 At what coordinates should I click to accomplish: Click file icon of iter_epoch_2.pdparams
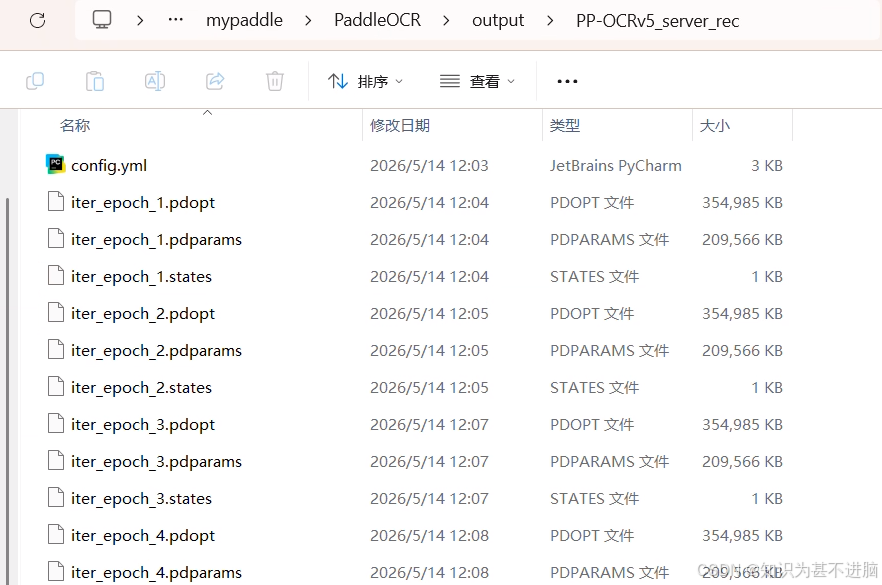tap(56, 349)
